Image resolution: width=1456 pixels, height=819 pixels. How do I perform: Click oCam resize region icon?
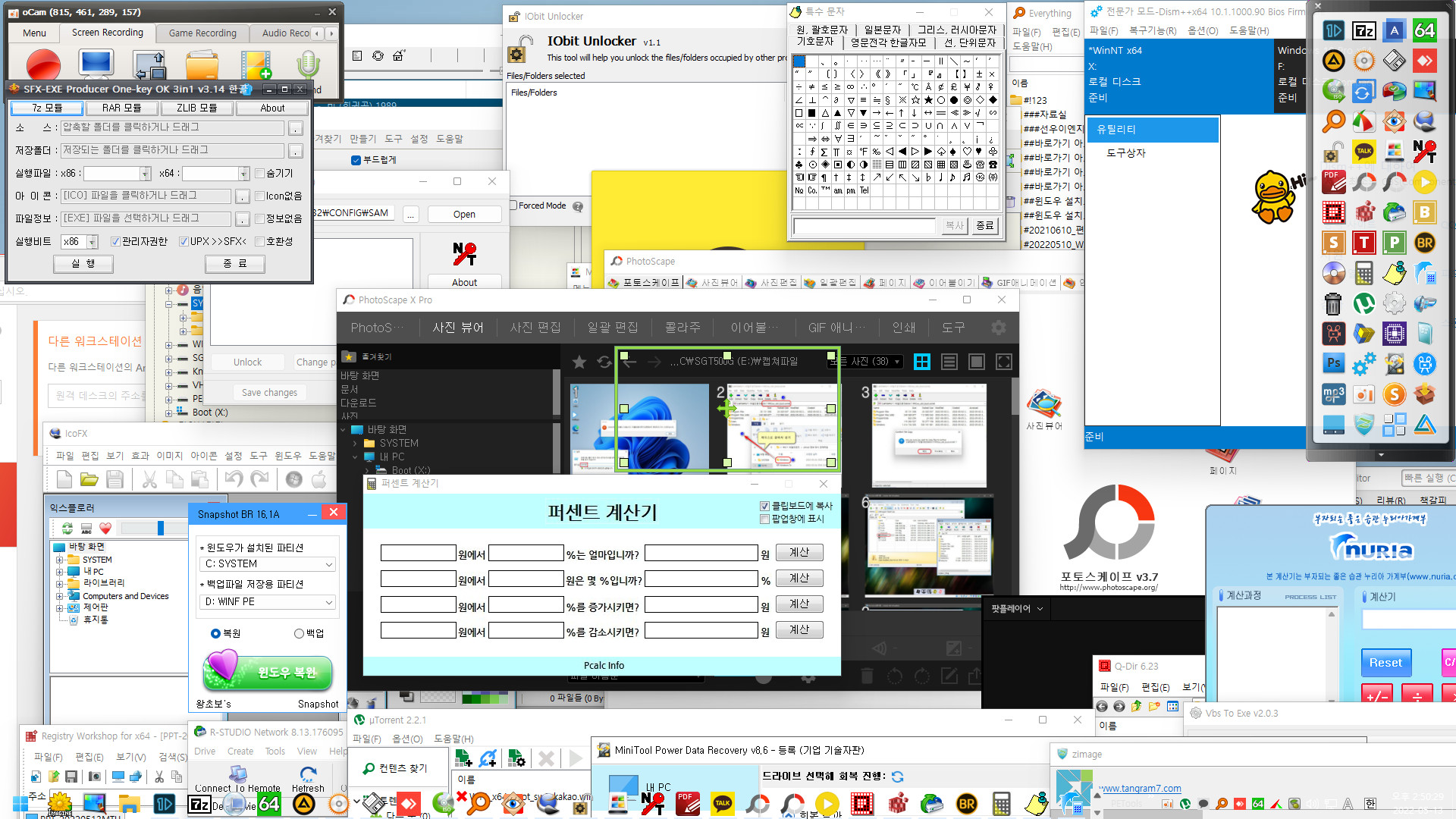(x=149, y=65)
